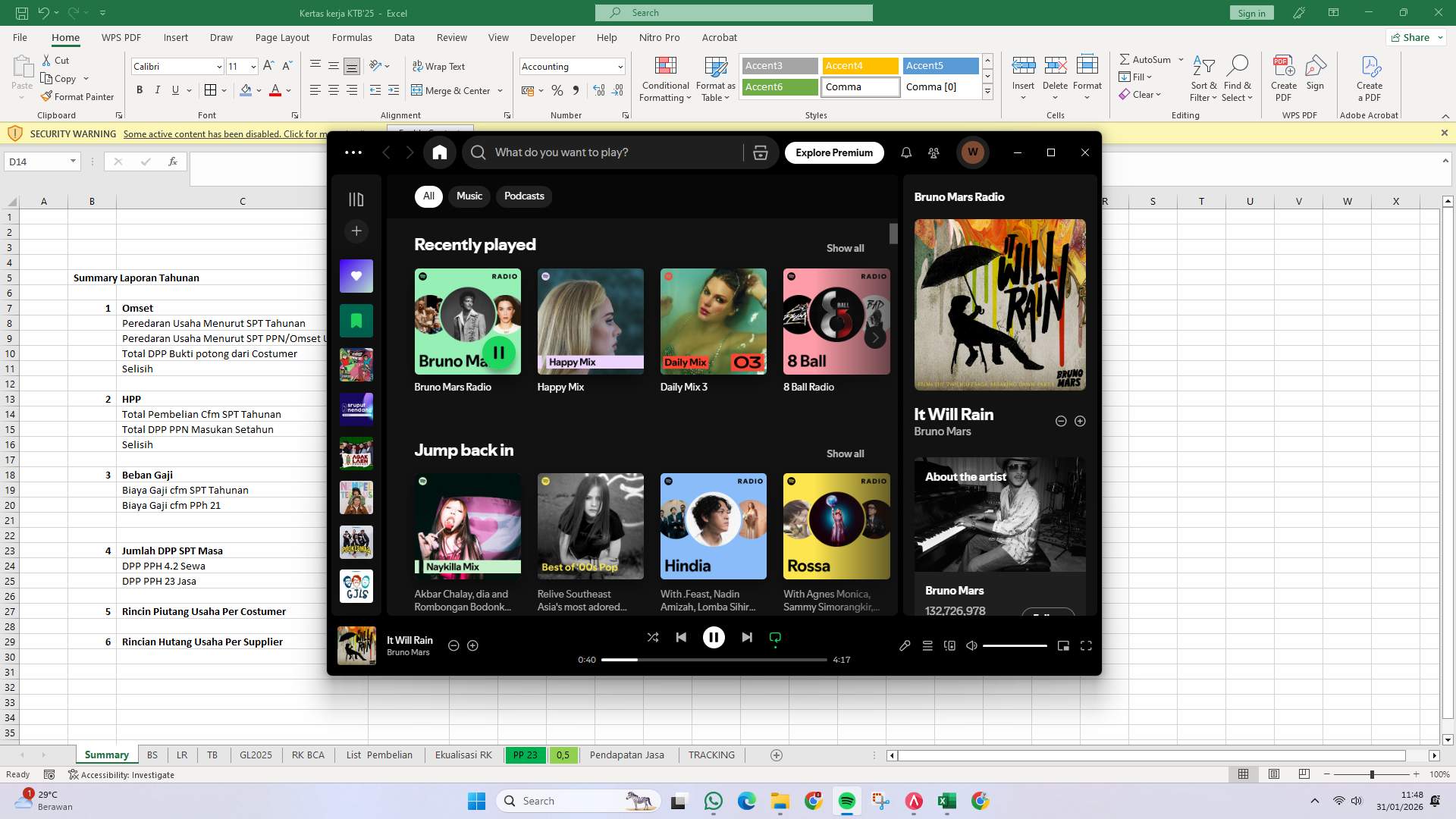Open the Happy Mix thumbnail
The width and height of the screenshot is (1456, 819).
tap(590, 322)
